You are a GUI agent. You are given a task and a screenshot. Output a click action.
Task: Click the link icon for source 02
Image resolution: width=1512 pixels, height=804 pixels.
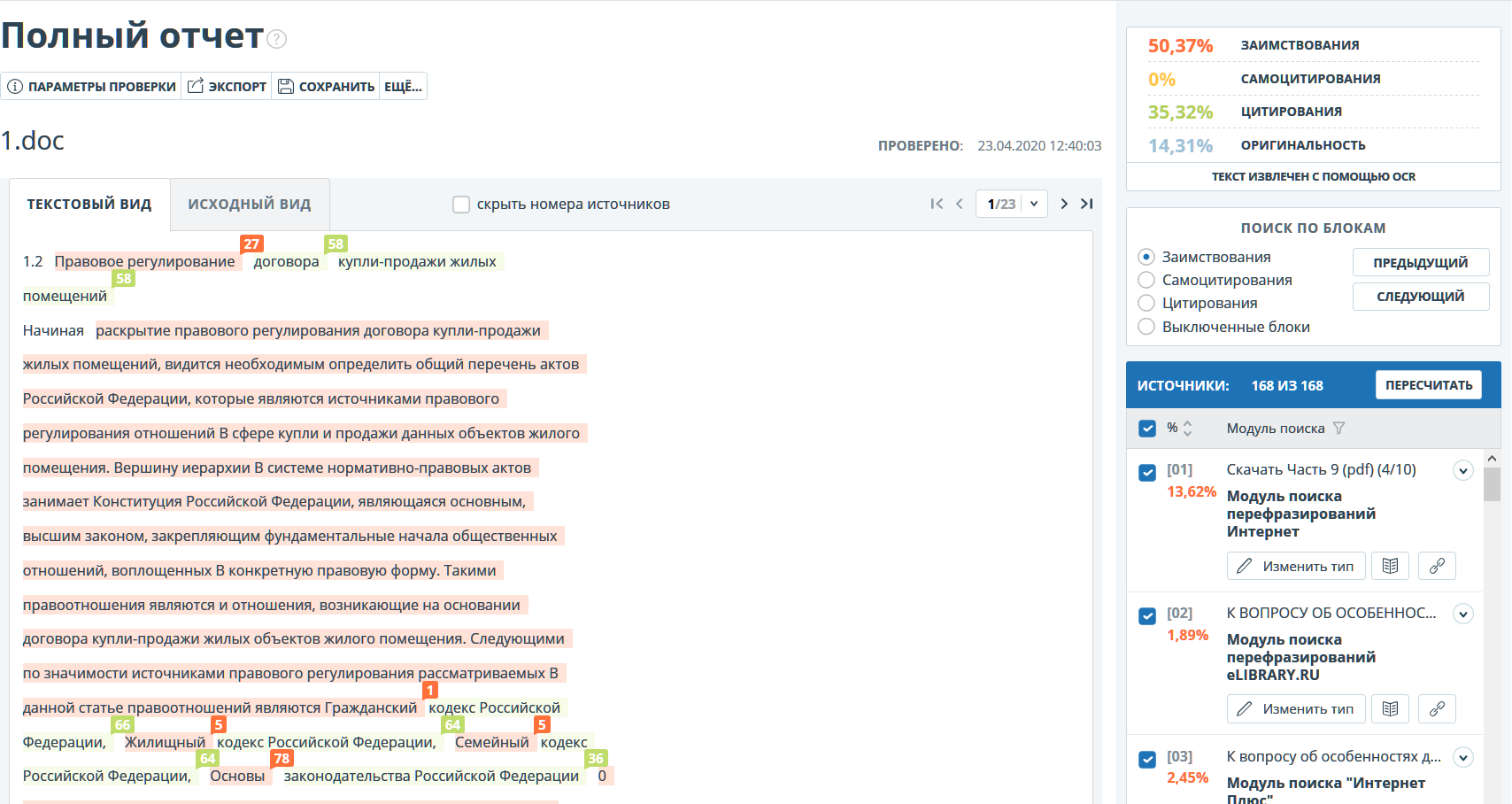coord(1437,708)
